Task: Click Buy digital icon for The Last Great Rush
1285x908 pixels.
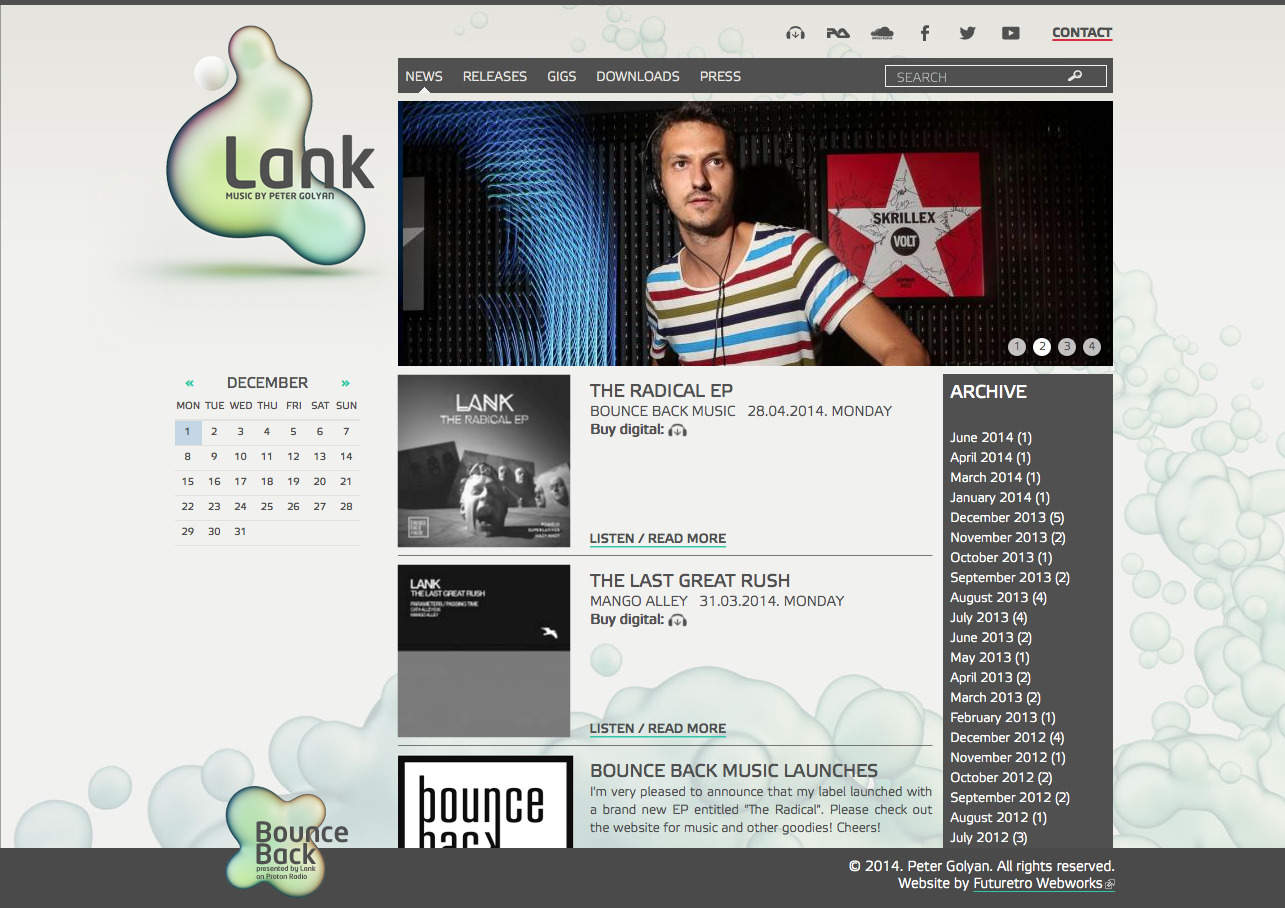Action: 679,619
